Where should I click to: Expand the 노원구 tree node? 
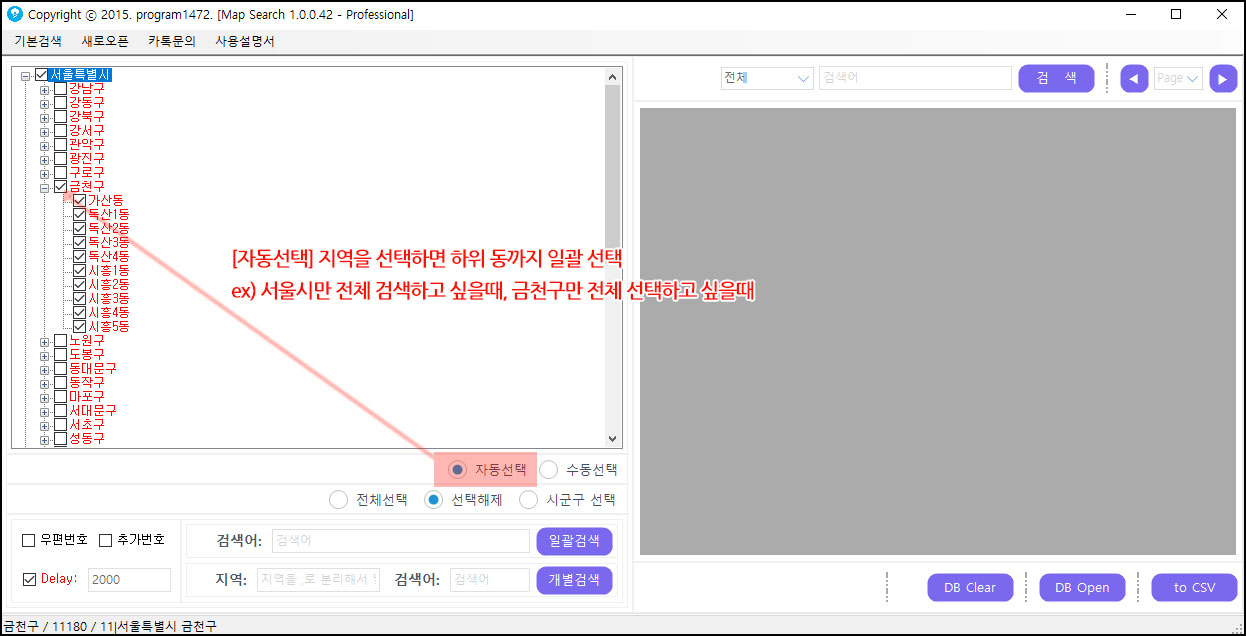44,341
